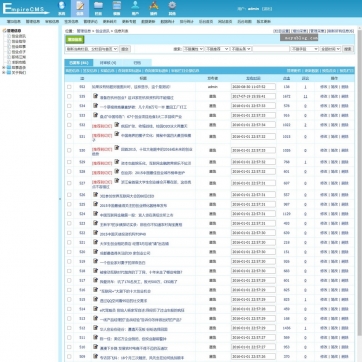Switch to the Published (44) tab

point(79,63)
